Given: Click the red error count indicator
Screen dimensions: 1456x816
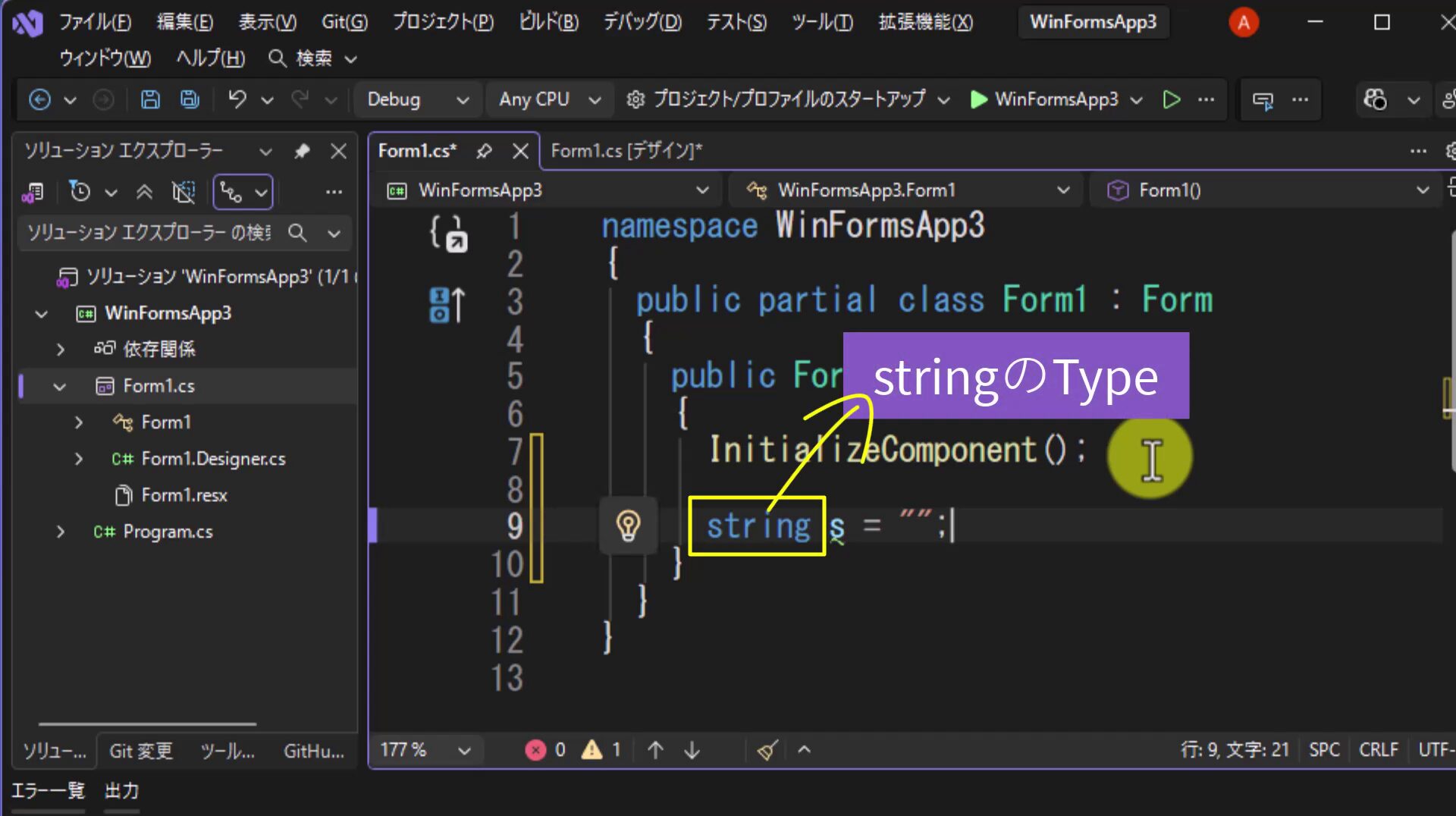Looking at the screenshot, I should pos(544,750).
